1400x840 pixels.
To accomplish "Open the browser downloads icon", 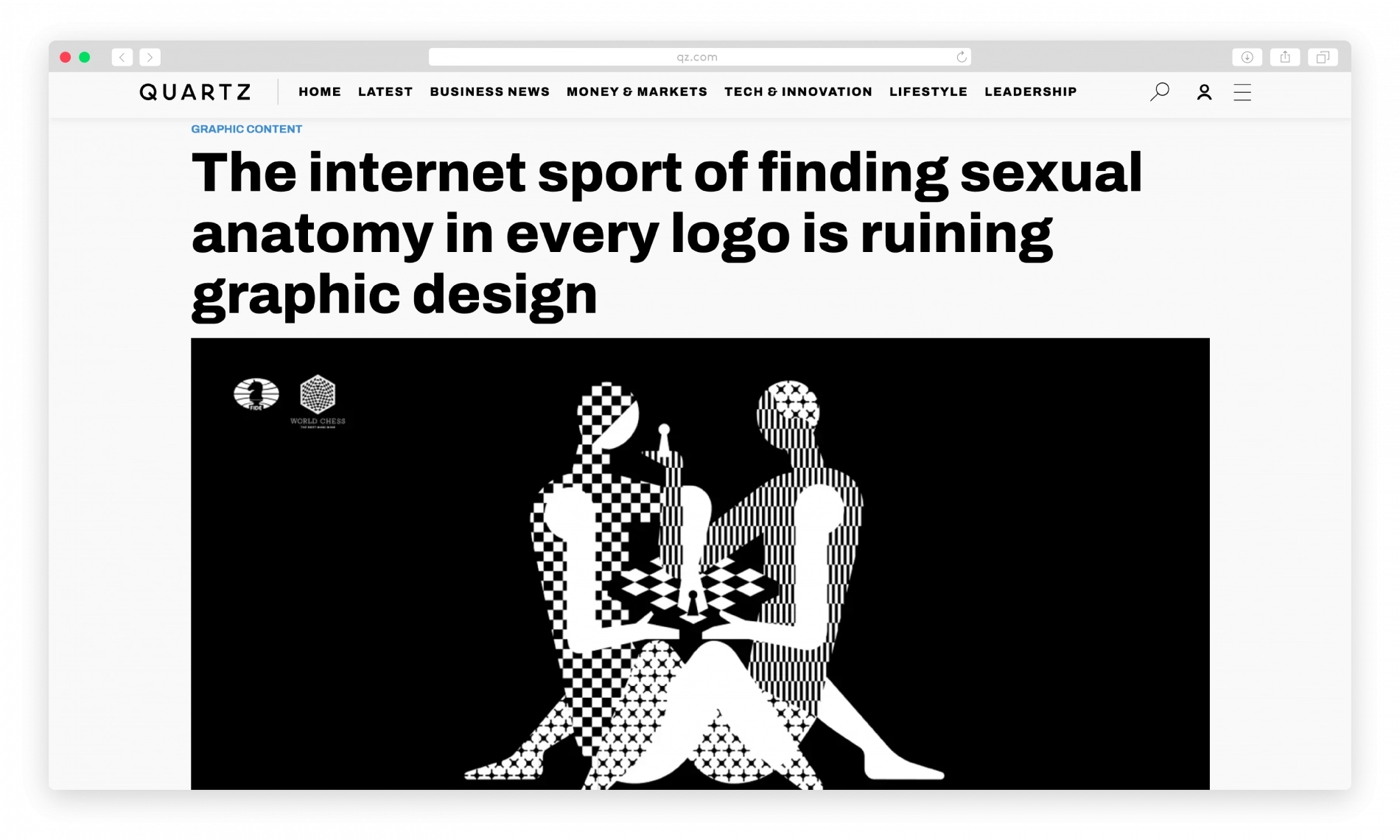I will 1247,57.
